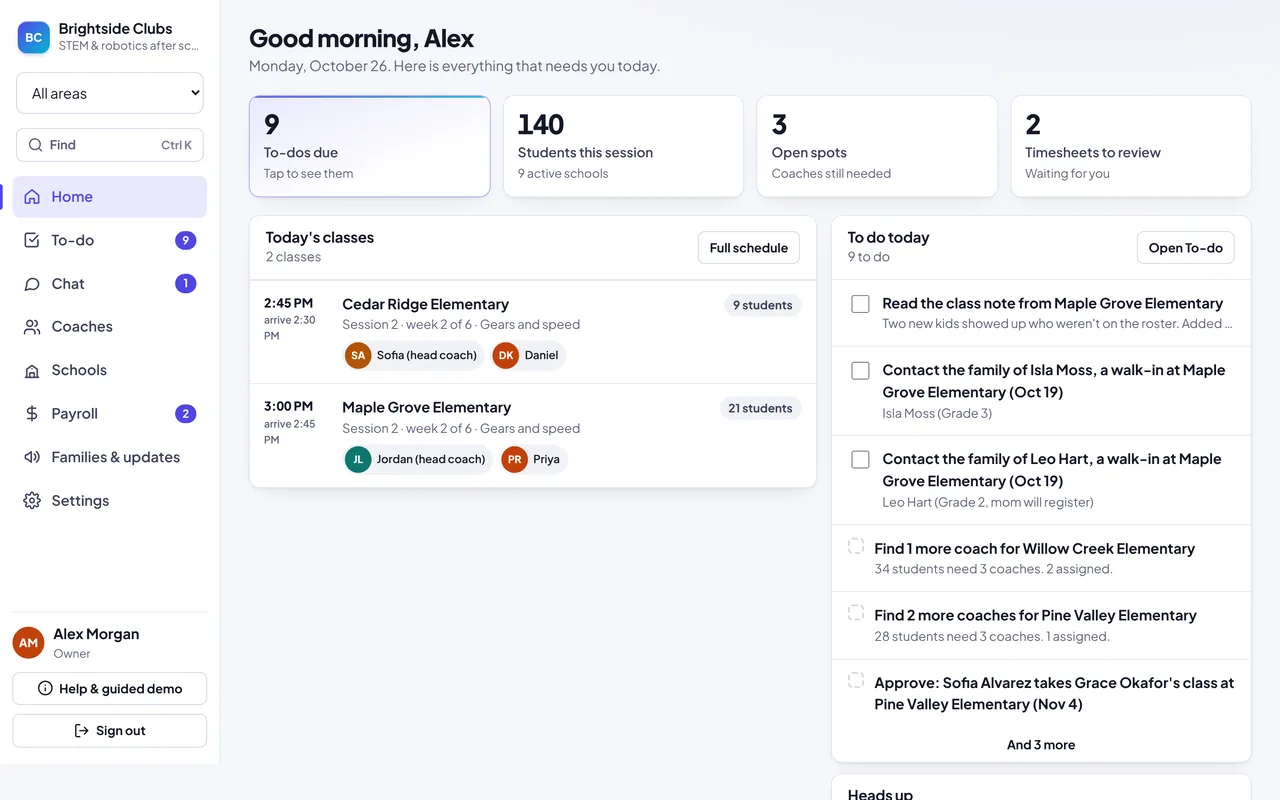
Task: Click the Find search field
Action: click(x=110, y=145)
